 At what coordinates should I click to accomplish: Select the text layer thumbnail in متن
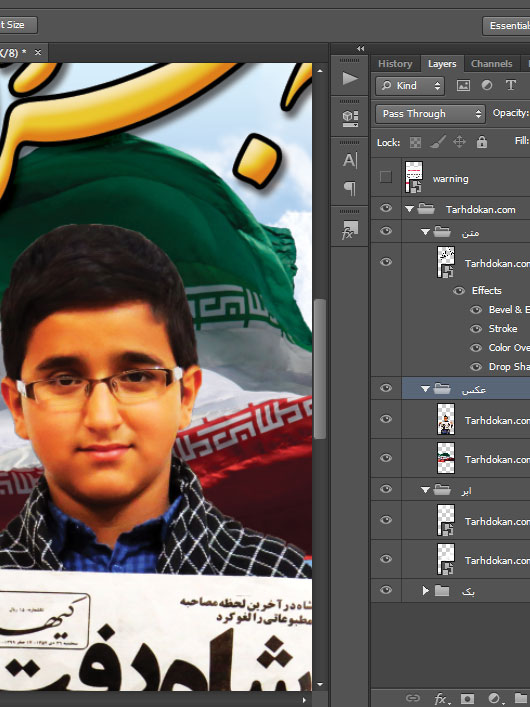point(446,262)
